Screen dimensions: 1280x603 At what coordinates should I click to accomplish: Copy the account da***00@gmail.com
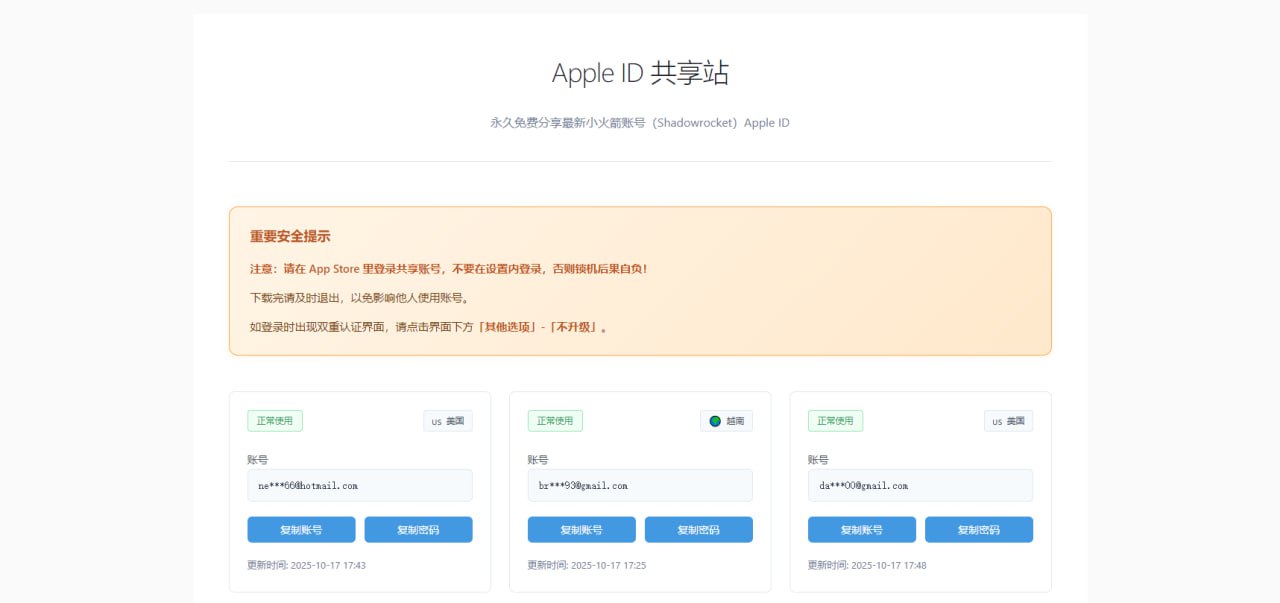[860, 529]
